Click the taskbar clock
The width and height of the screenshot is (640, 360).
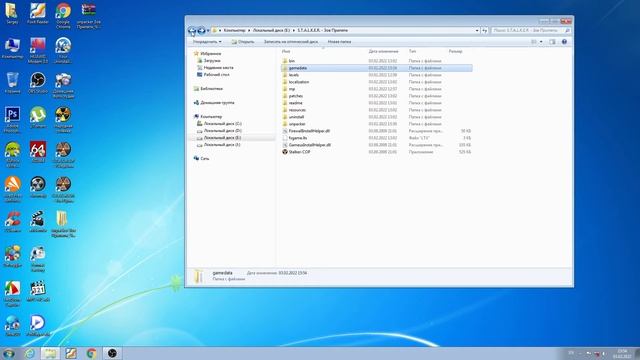coord(622,353)
